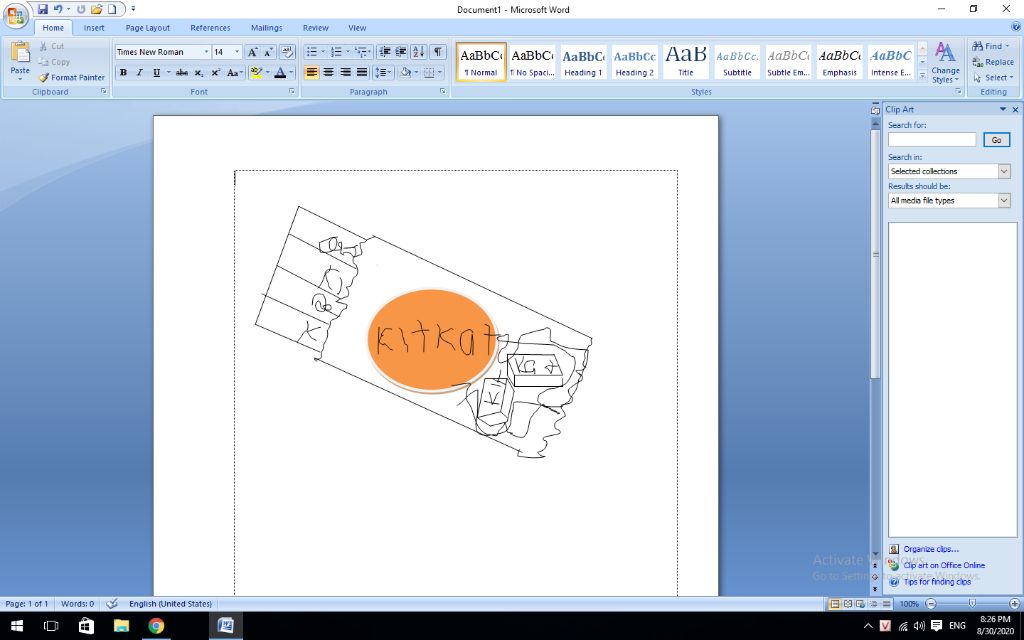
Task: Click bullets list icon
Action: pos(314,52)
